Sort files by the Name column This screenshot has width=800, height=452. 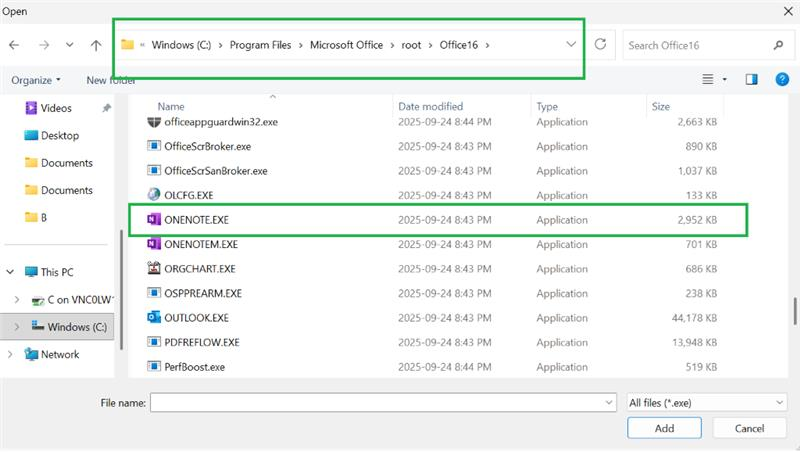click(171, 107)
